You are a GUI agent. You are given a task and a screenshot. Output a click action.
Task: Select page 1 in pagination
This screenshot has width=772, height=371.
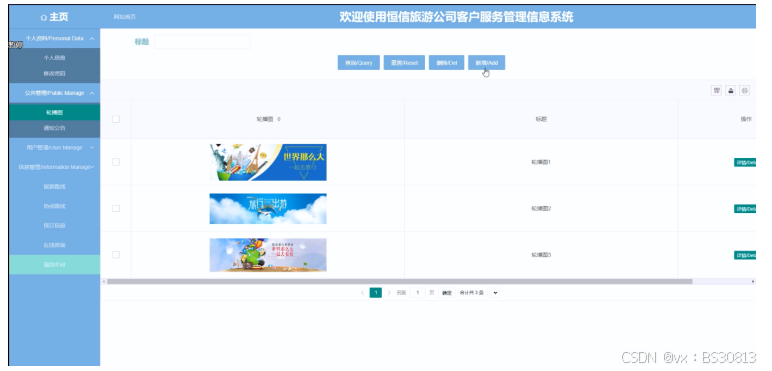pos(376,293)
